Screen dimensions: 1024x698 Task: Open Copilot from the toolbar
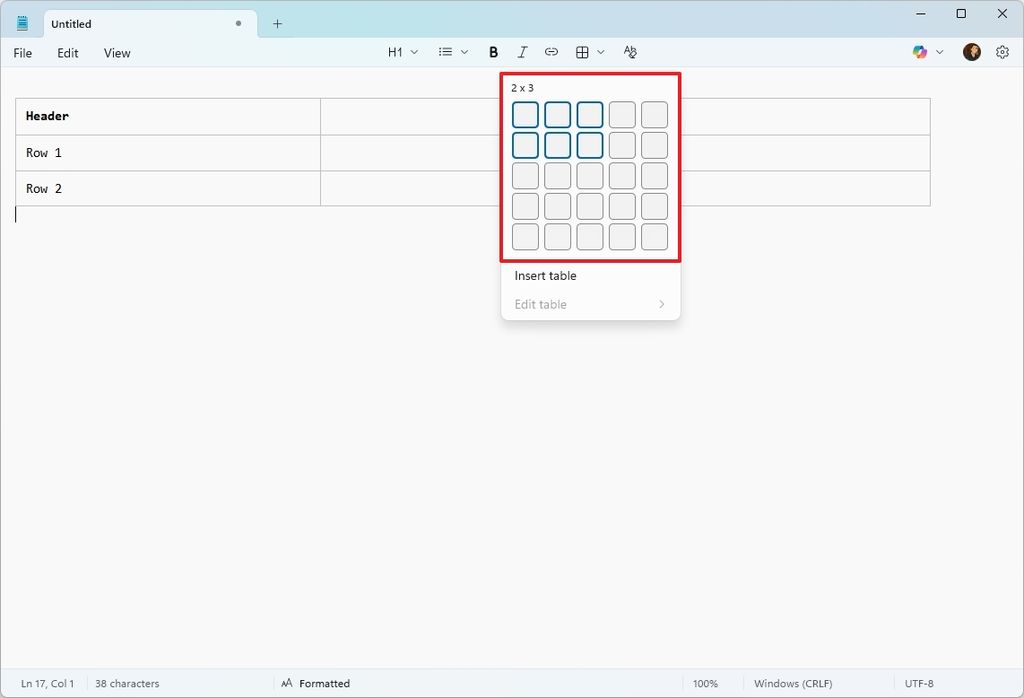(919, 51)
